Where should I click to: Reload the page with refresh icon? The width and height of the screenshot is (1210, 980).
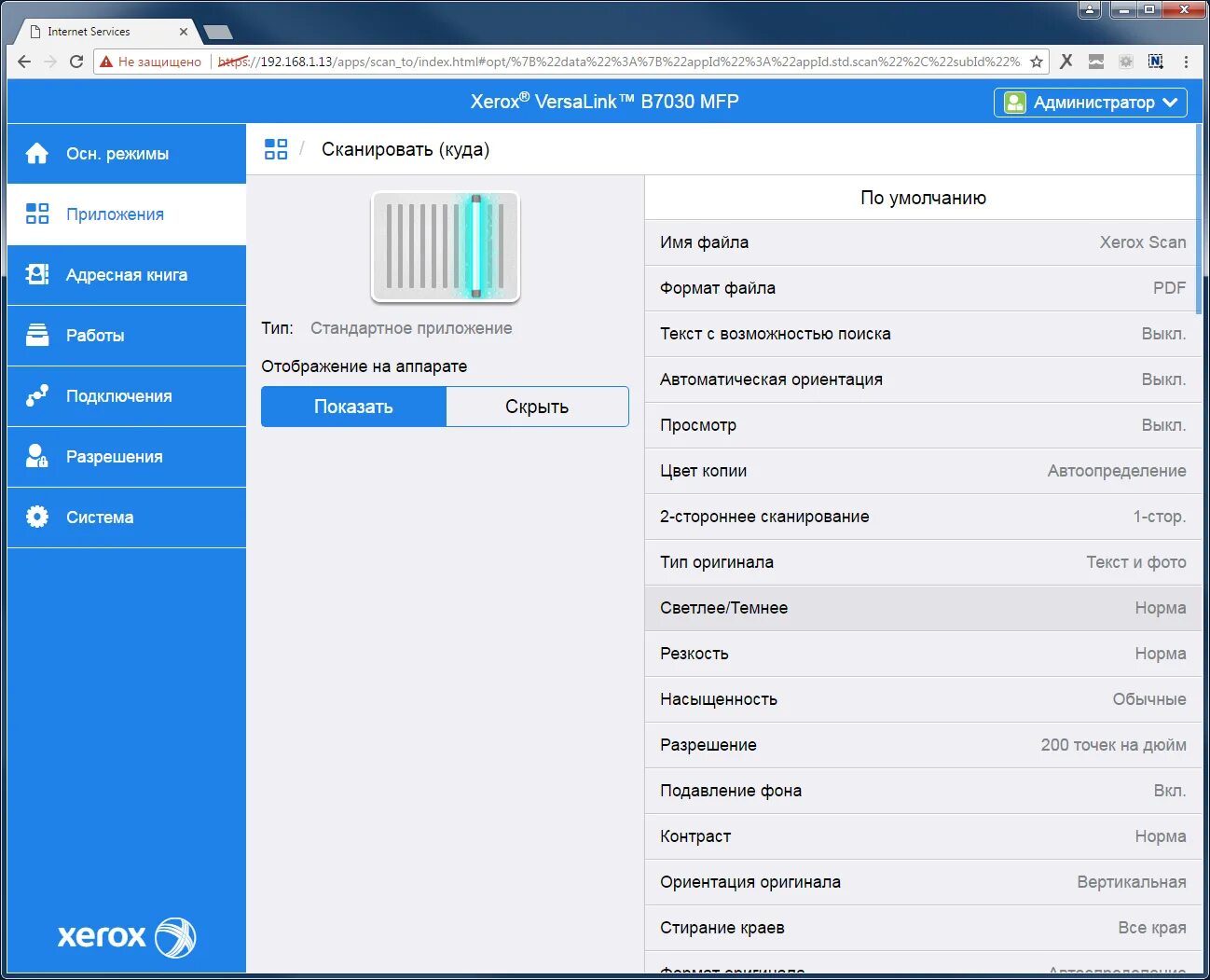76,62
